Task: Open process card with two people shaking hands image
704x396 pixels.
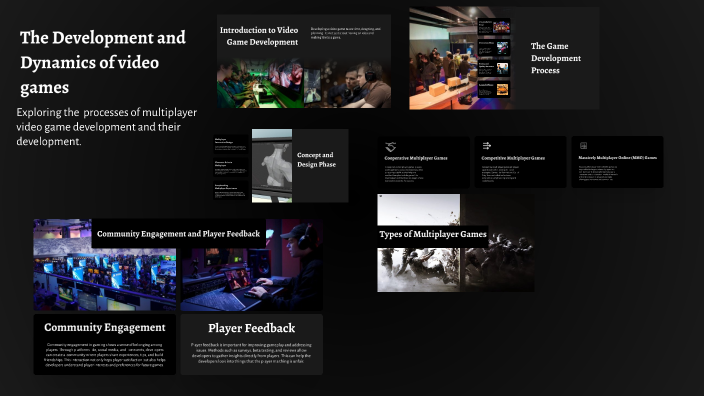Action: pyautogui.click(x=494, y=68)
